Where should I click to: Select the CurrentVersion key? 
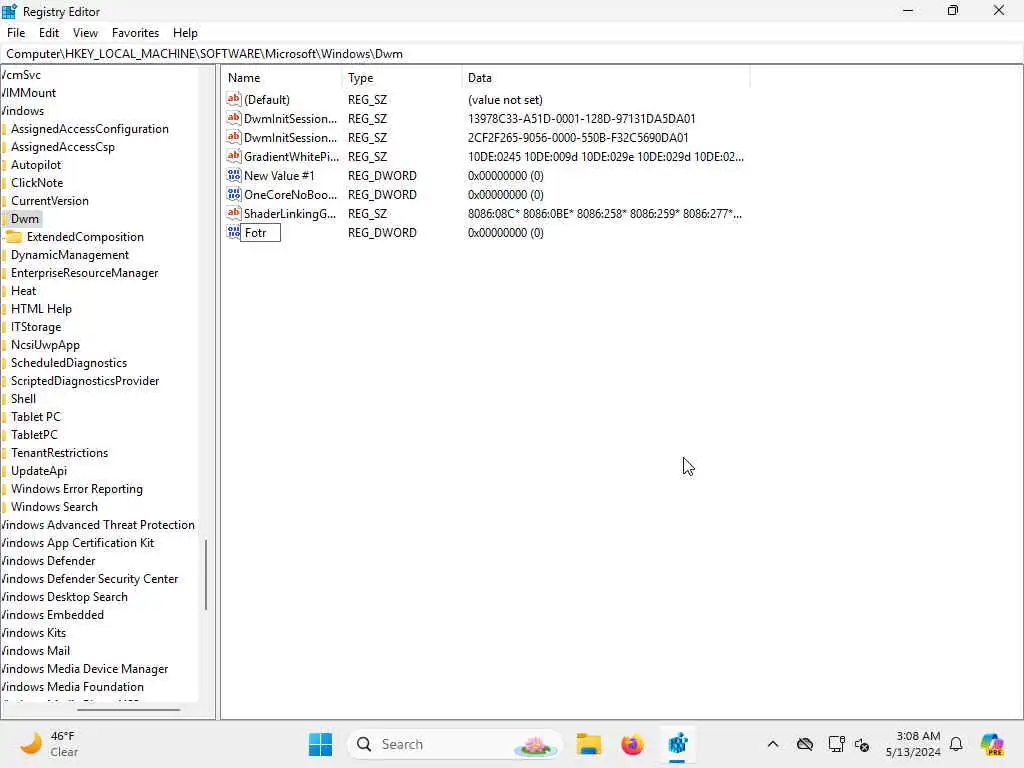pyautogui.click(x=50, y=200)
